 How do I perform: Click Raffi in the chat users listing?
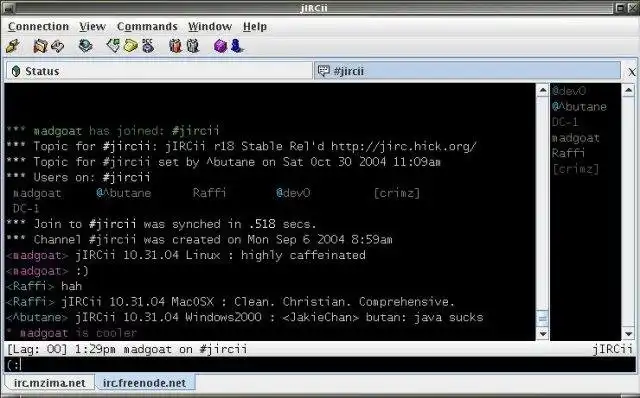209,193
